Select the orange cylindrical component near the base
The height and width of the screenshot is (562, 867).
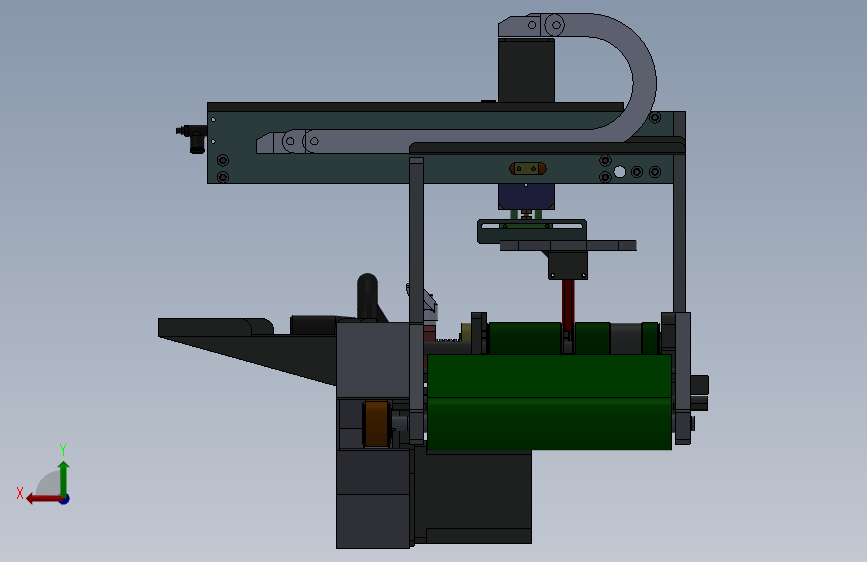(376, 423)
